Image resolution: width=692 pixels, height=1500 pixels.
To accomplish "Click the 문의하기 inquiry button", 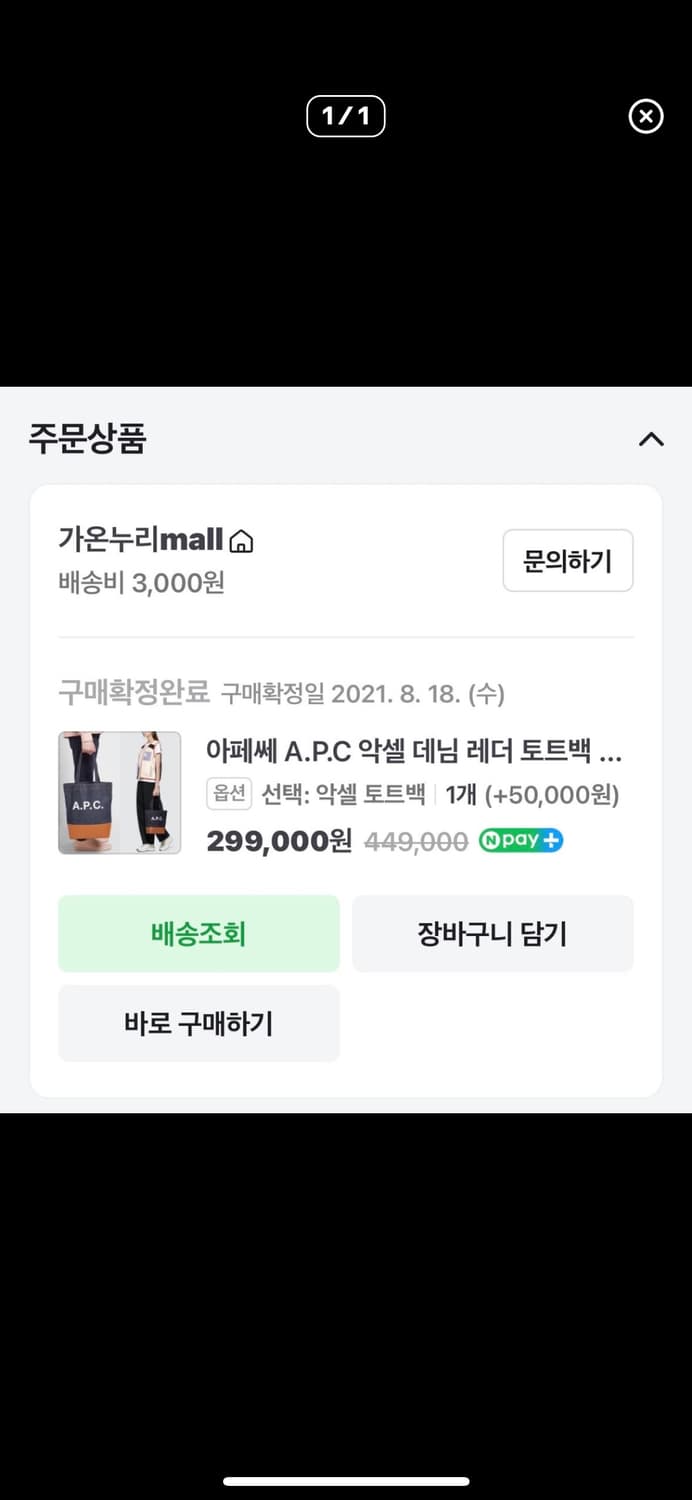I will [x=567, y=561].
